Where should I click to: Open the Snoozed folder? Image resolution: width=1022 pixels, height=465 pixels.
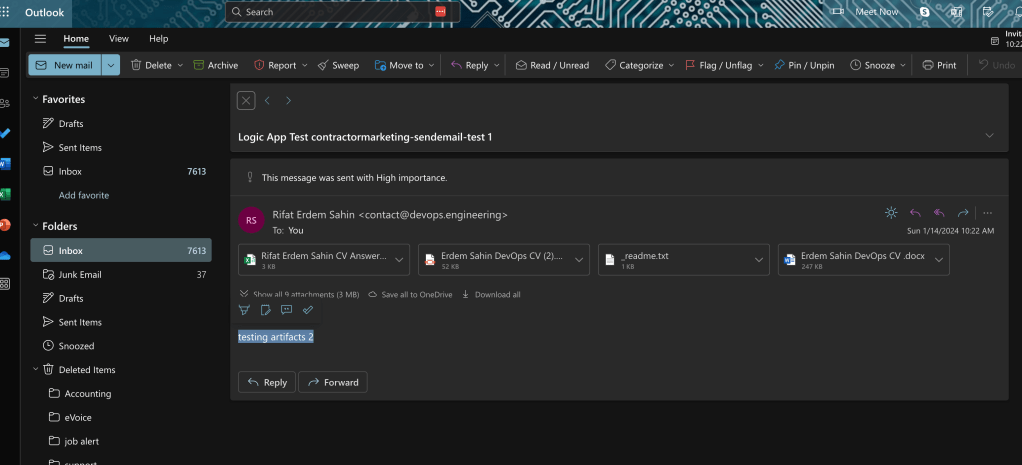click(121, 346)
